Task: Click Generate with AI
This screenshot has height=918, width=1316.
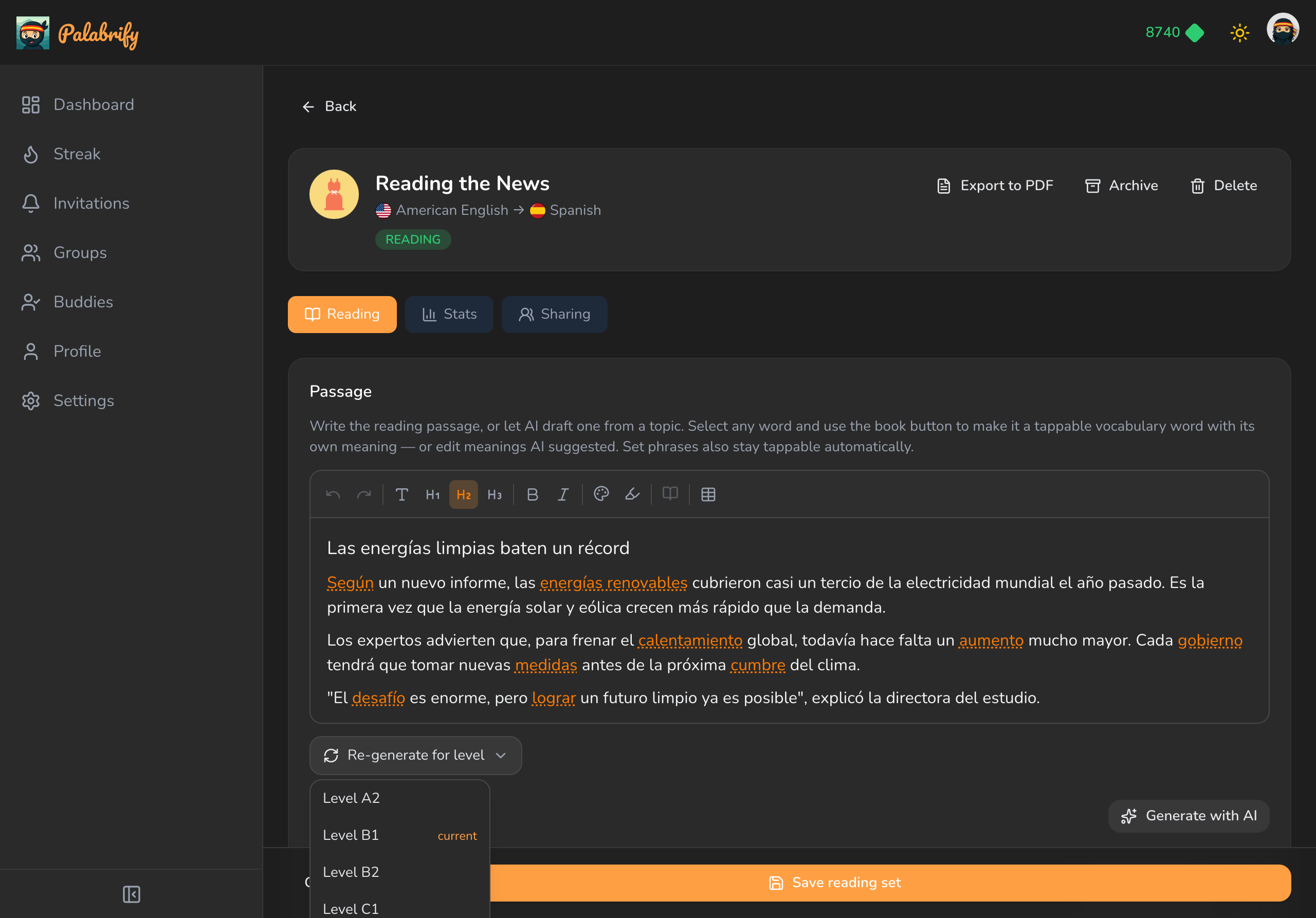Action: tap(1188, 816)
